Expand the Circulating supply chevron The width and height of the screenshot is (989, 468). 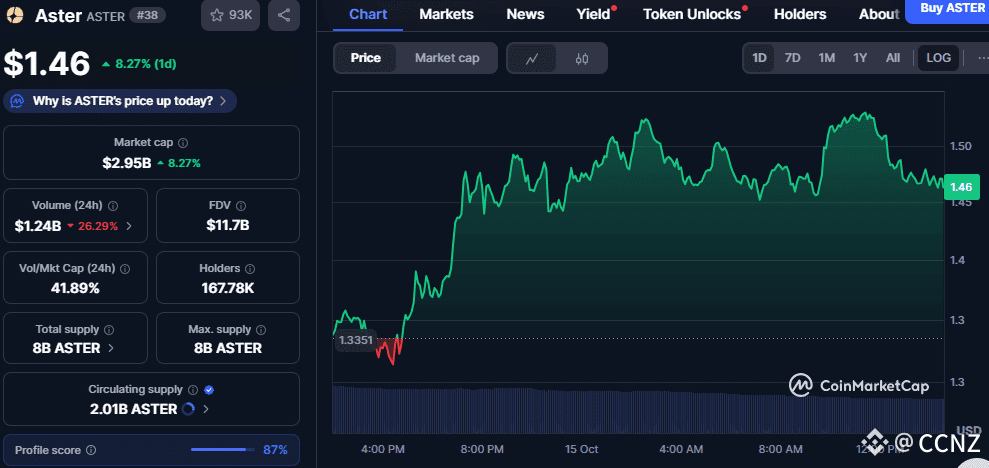pyautogui.click(x=206, y=409)
